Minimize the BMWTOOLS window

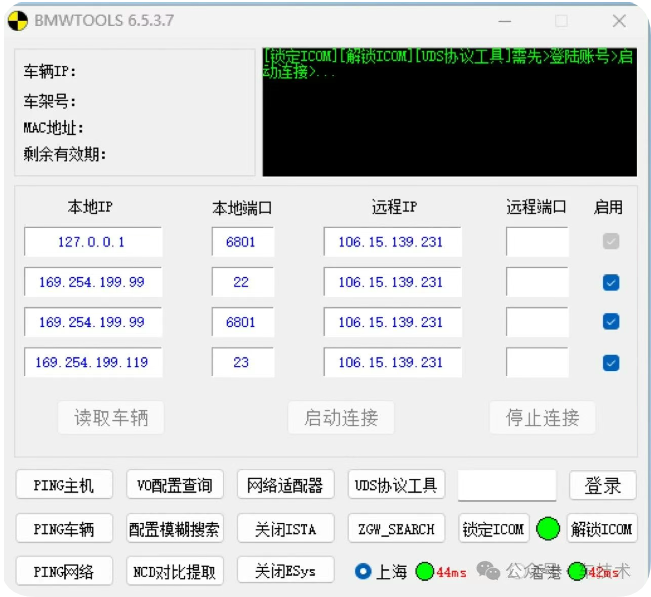[x=505, y=21]
